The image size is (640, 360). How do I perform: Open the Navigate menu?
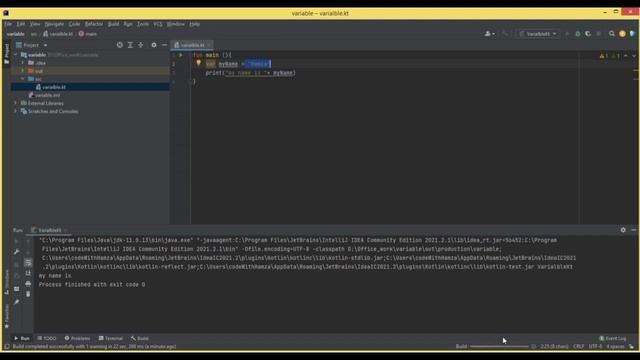click(54, 24)
